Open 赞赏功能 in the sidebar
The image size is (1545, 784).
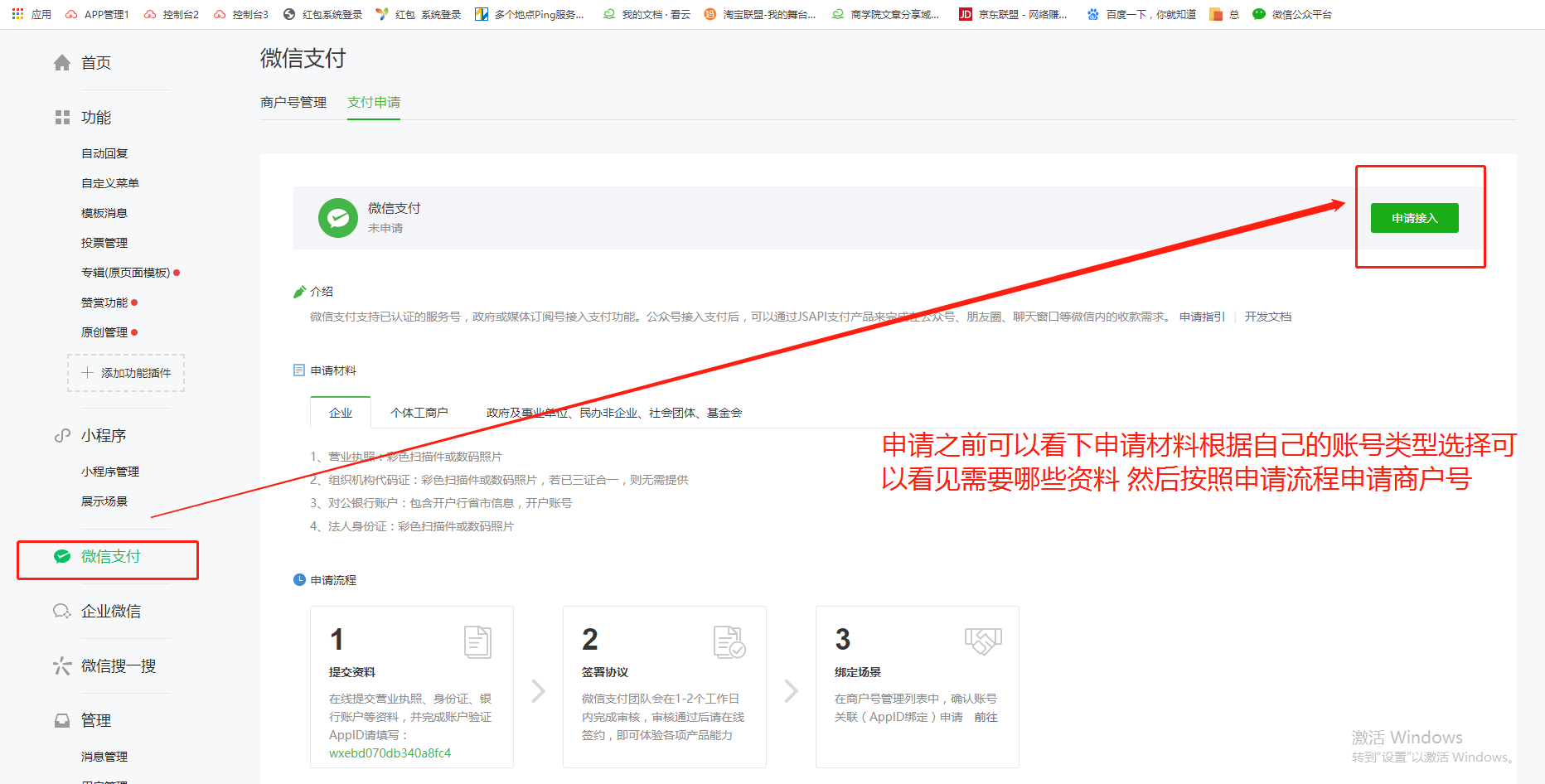(104, 302)
